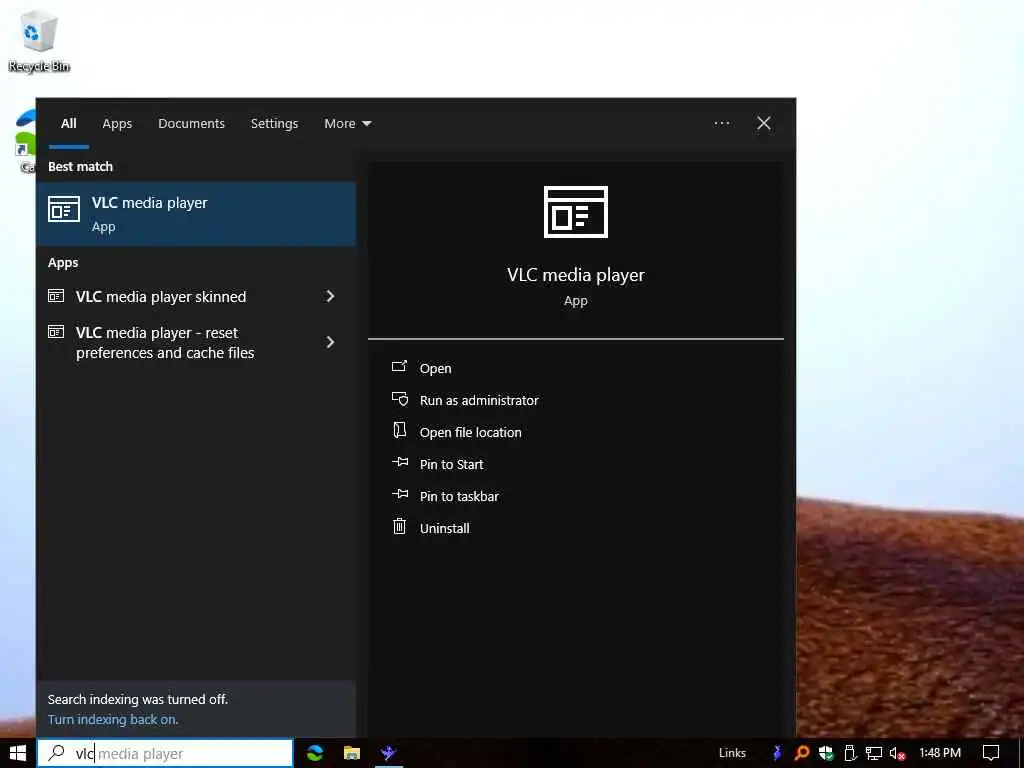The image size is (1024, 768).
Task: Select the VLC media player skinned result
Action: (x=196, y=296)
